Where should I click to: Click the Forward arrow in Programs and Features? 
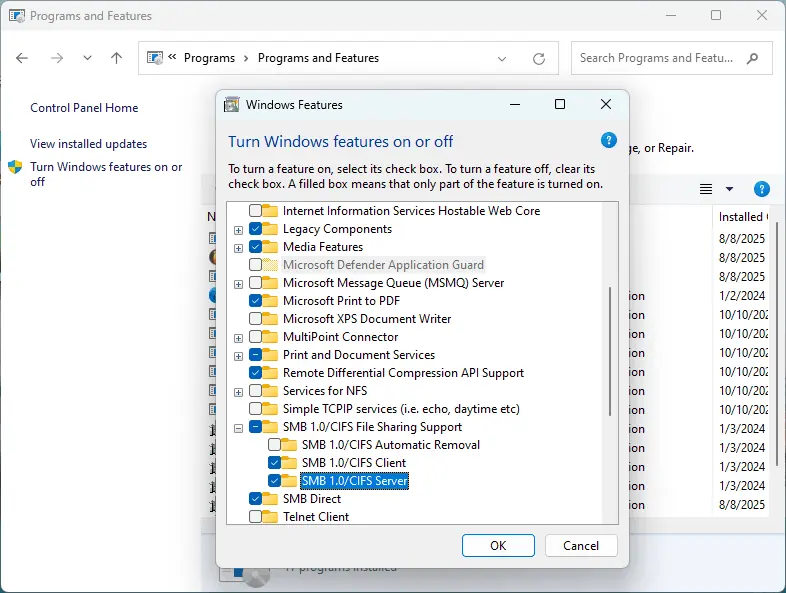pyautogui.click(x=57, y=58)
